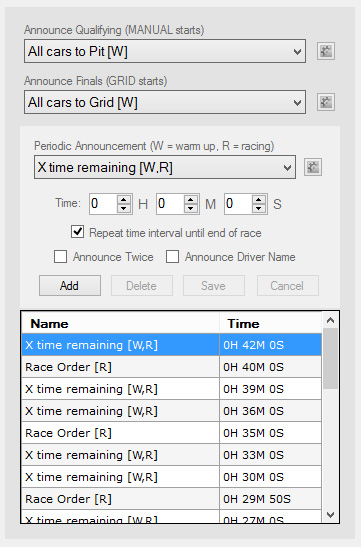Enable Announce Twice checkbox
This screenshot has width=361, height=547.
click(x=60, y=256)
